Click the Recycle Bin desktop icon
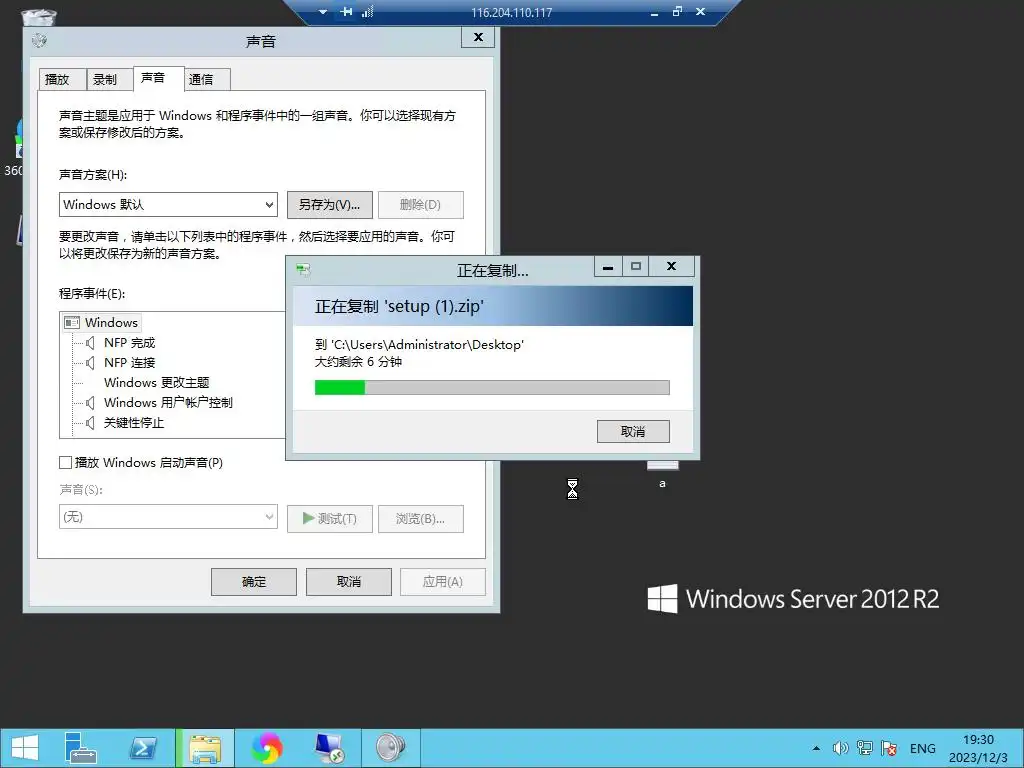The height and width of the screenshot is (768, 1024). pyautogui.click(x=38, y=17)
